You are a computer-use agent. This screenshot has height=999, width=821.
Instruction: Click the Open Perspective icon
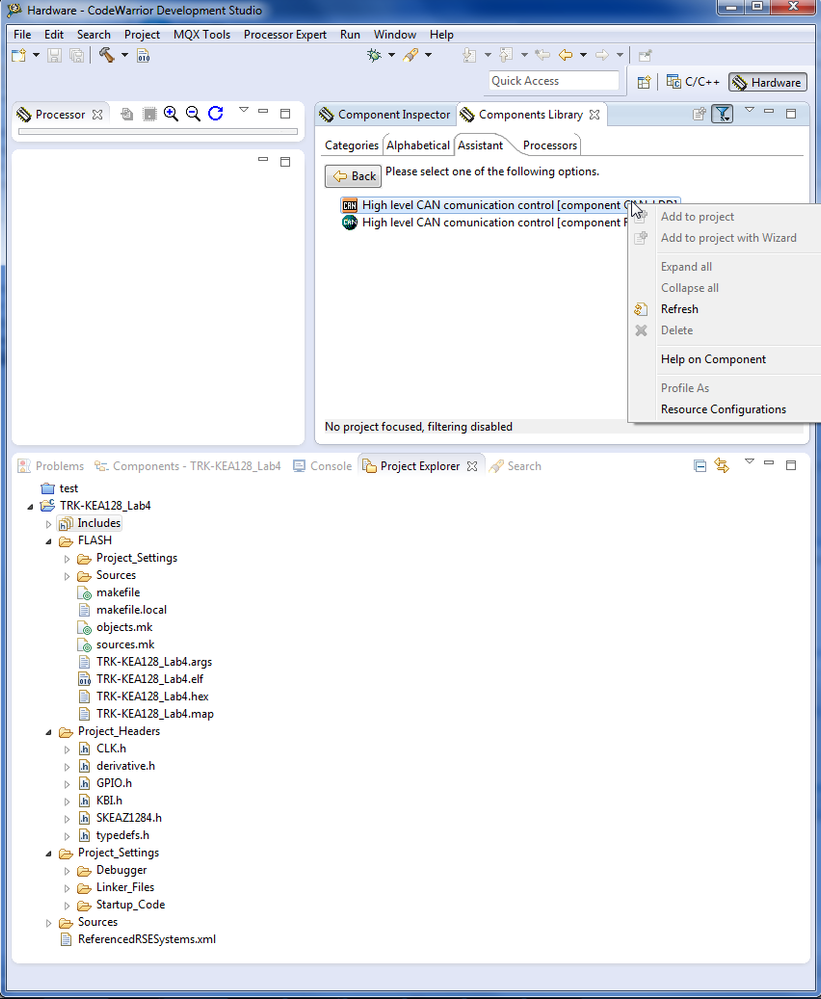[x=644, y=82]
